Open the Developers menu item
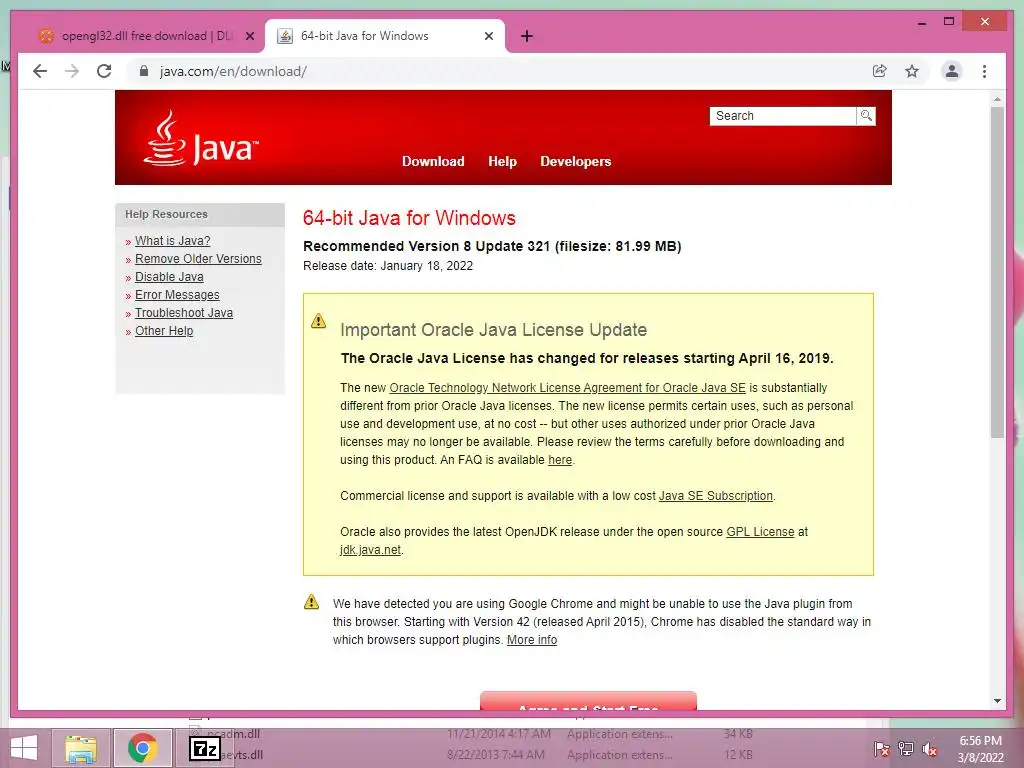The height and width of the screenshot is (768, 1024). coord(575,161)
